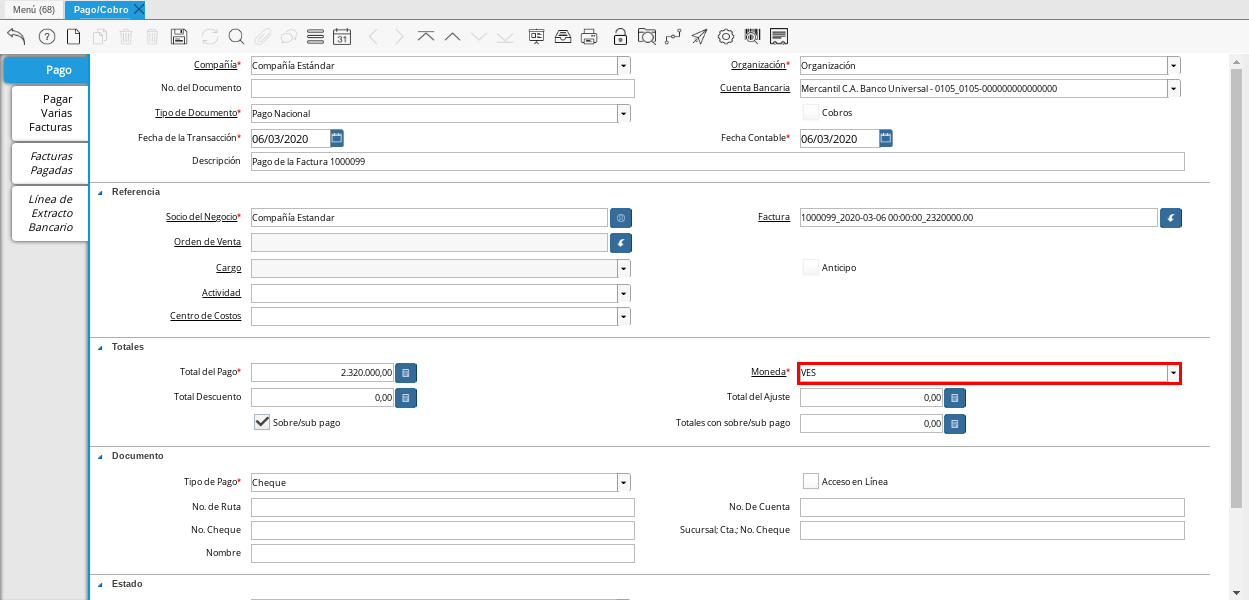
Task: Click the Factura lookup button
Action: point(1171,218)
